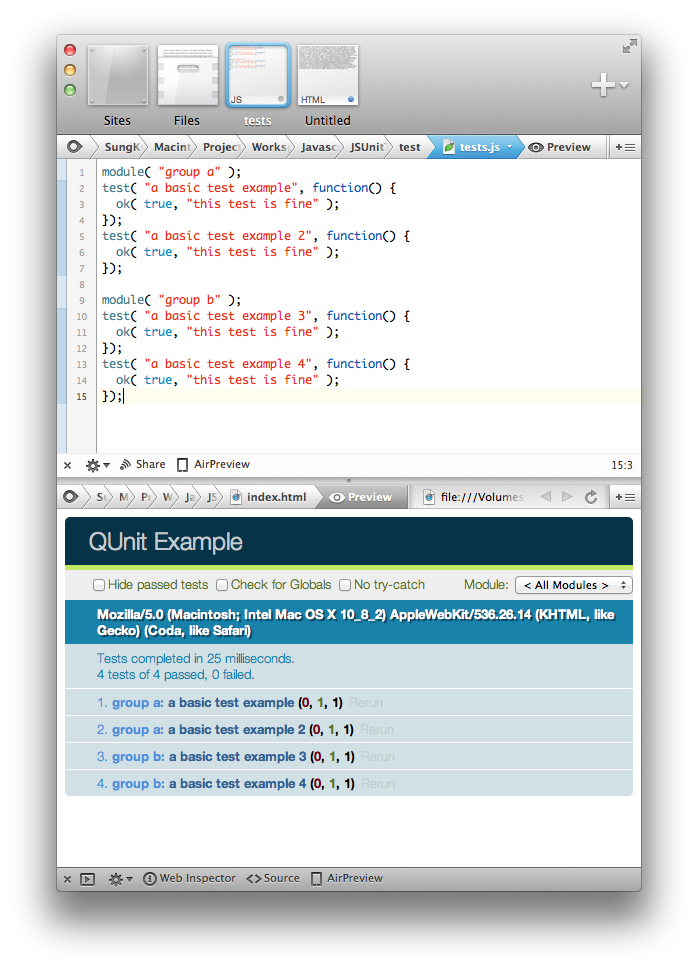Enable Hide passed tests checkbox
Image resolution: width=698 pixels, height=970 pixels.
tap(98, 585)
